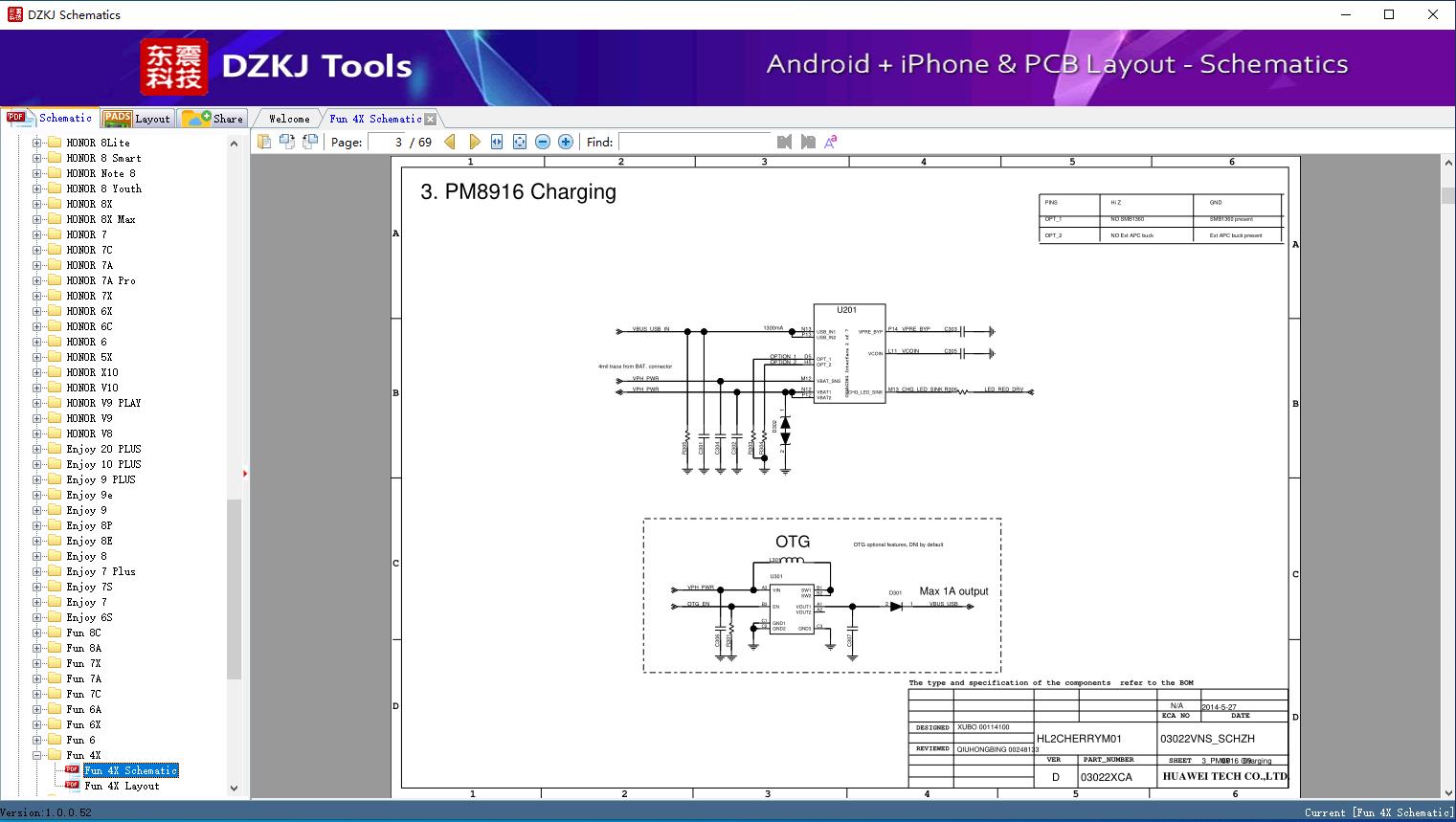Expand the Fun 8C node
Image resolution: width=1456 pixels, height=822 pixels.
pos(36,633)
